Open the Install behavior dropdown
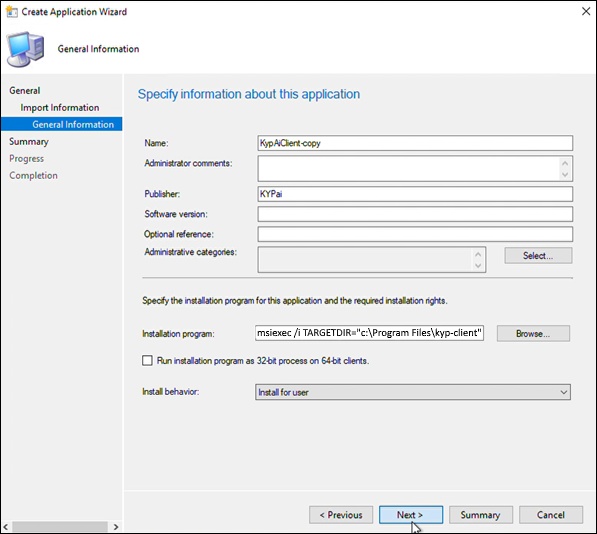The width and height of the screenshot is (597, 534). pos(413,392)
